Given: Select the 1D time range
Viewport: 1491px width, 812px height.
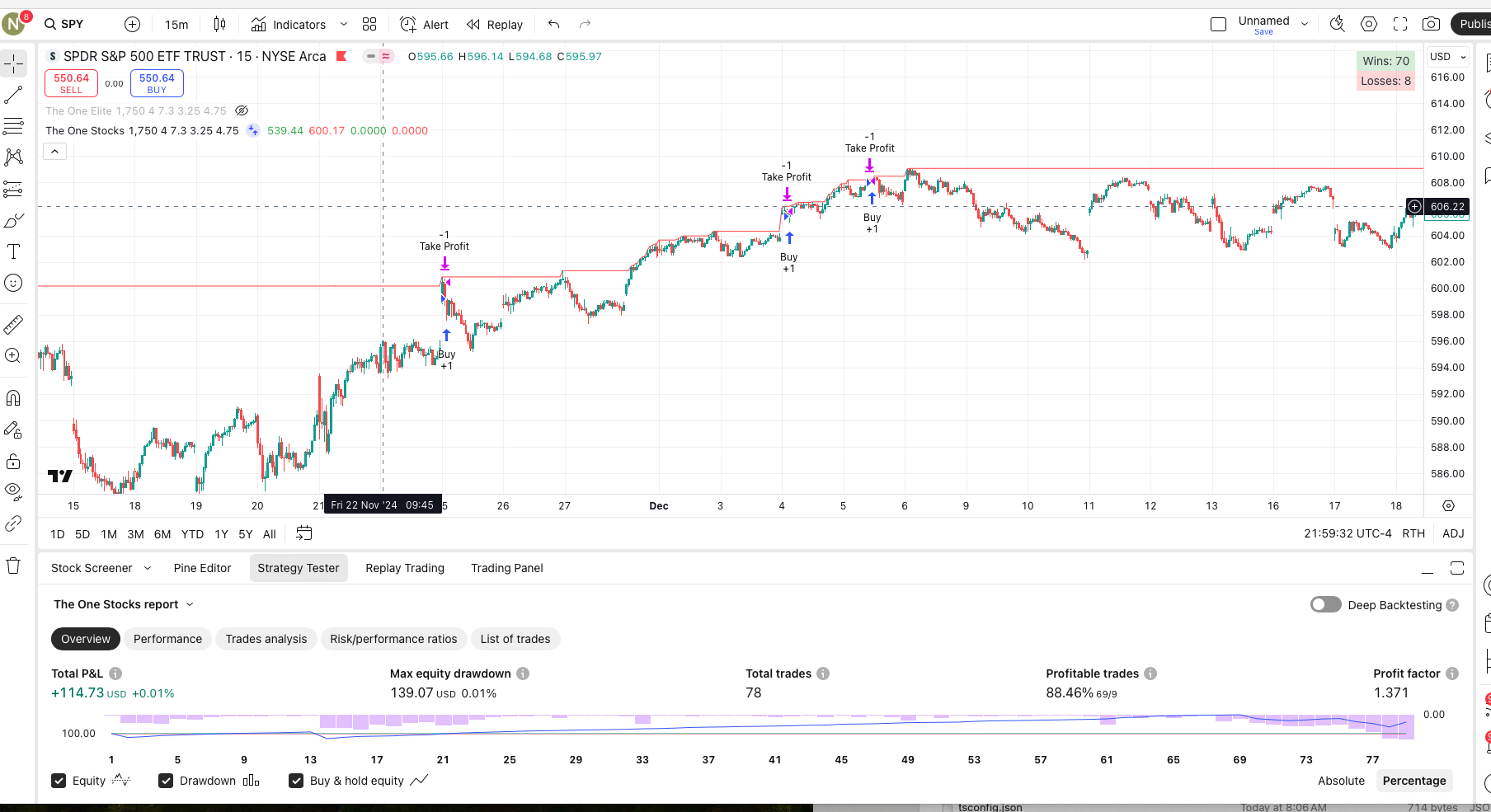Looking at the screenshot, I should (57, 534).
